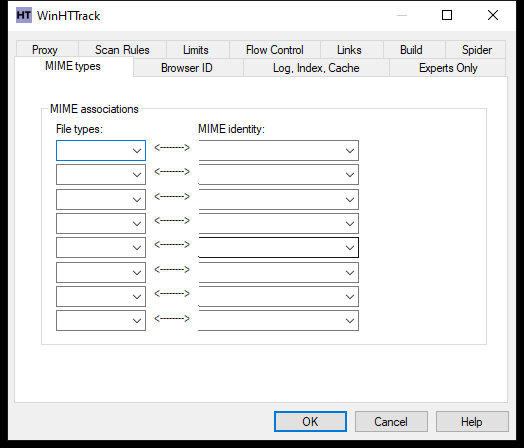Image resolution: width=524 pixels, height=448 pixels.
Task: Expand second MIME identity dropdown arrow
Action: [350, 175]
